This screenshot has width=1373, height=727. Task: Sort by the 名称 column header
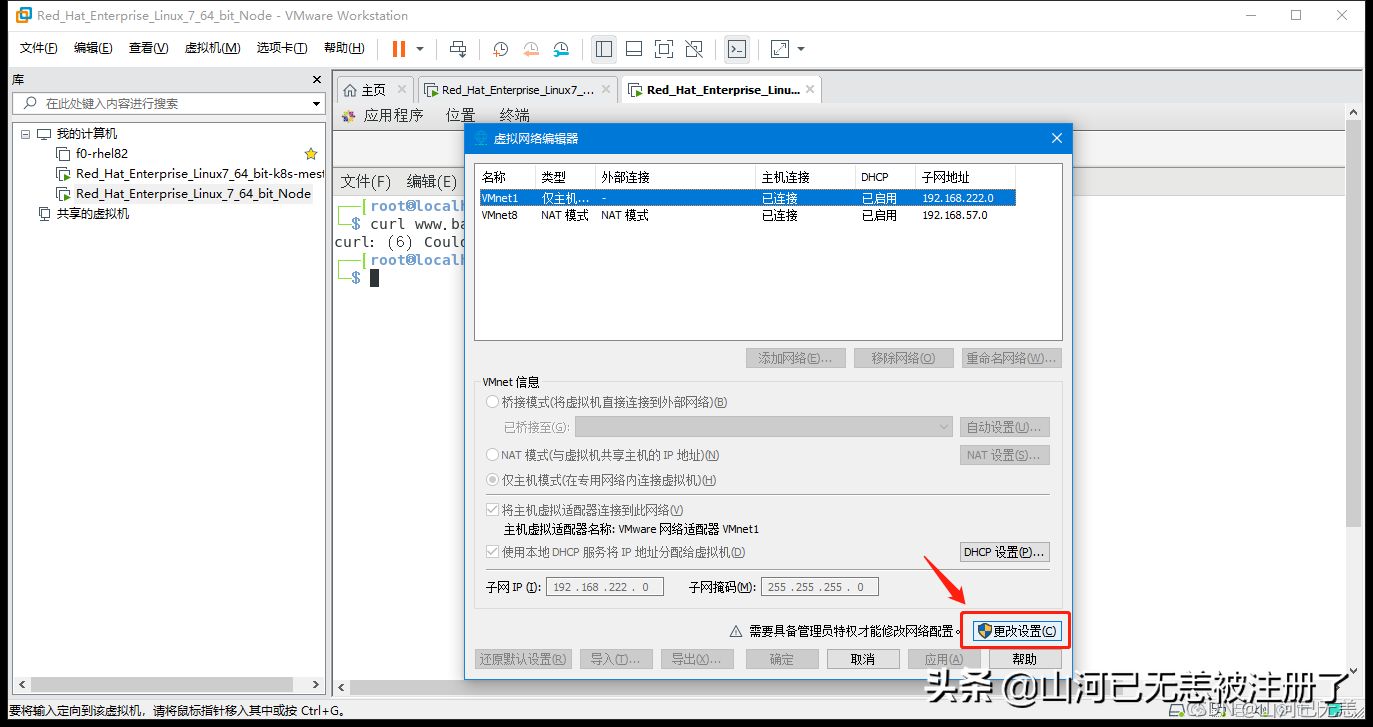click(x=507, y=177)
